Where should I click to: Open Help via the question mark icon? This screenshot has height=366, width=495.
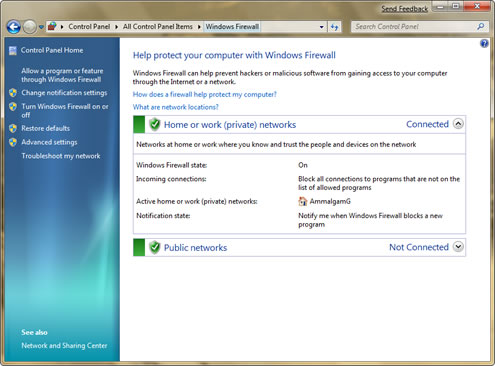coord(484,43)
